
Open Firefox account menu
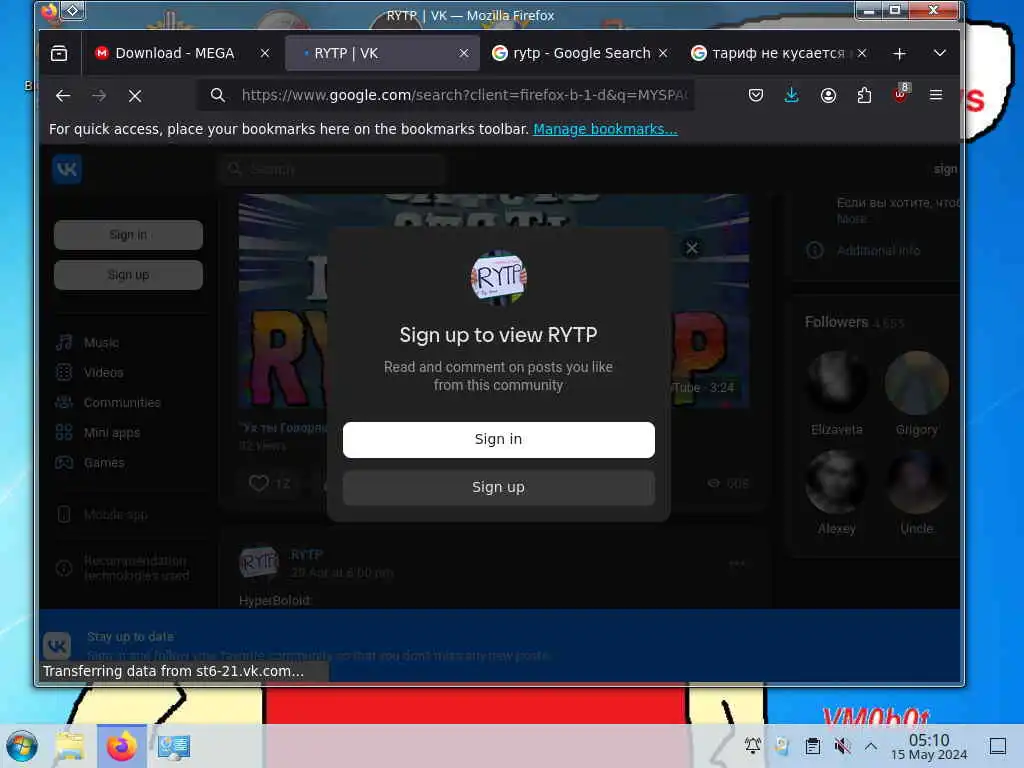pyautogui.click(x=828, y=95)
